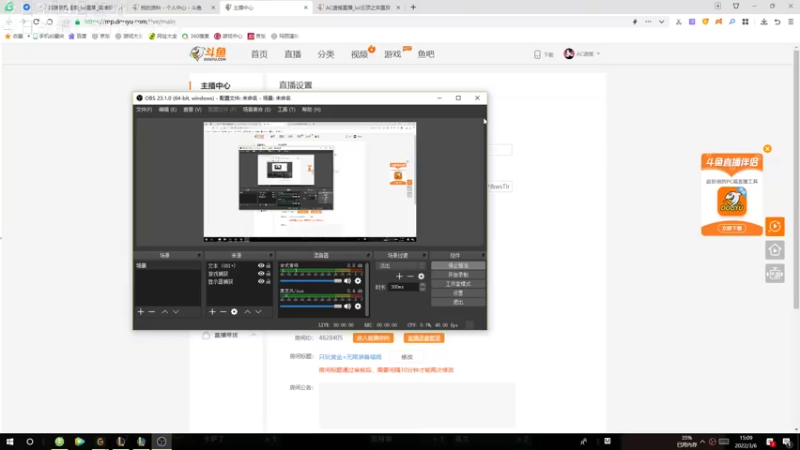Open the OBS 编辑(E) menu

pos(167,110)
